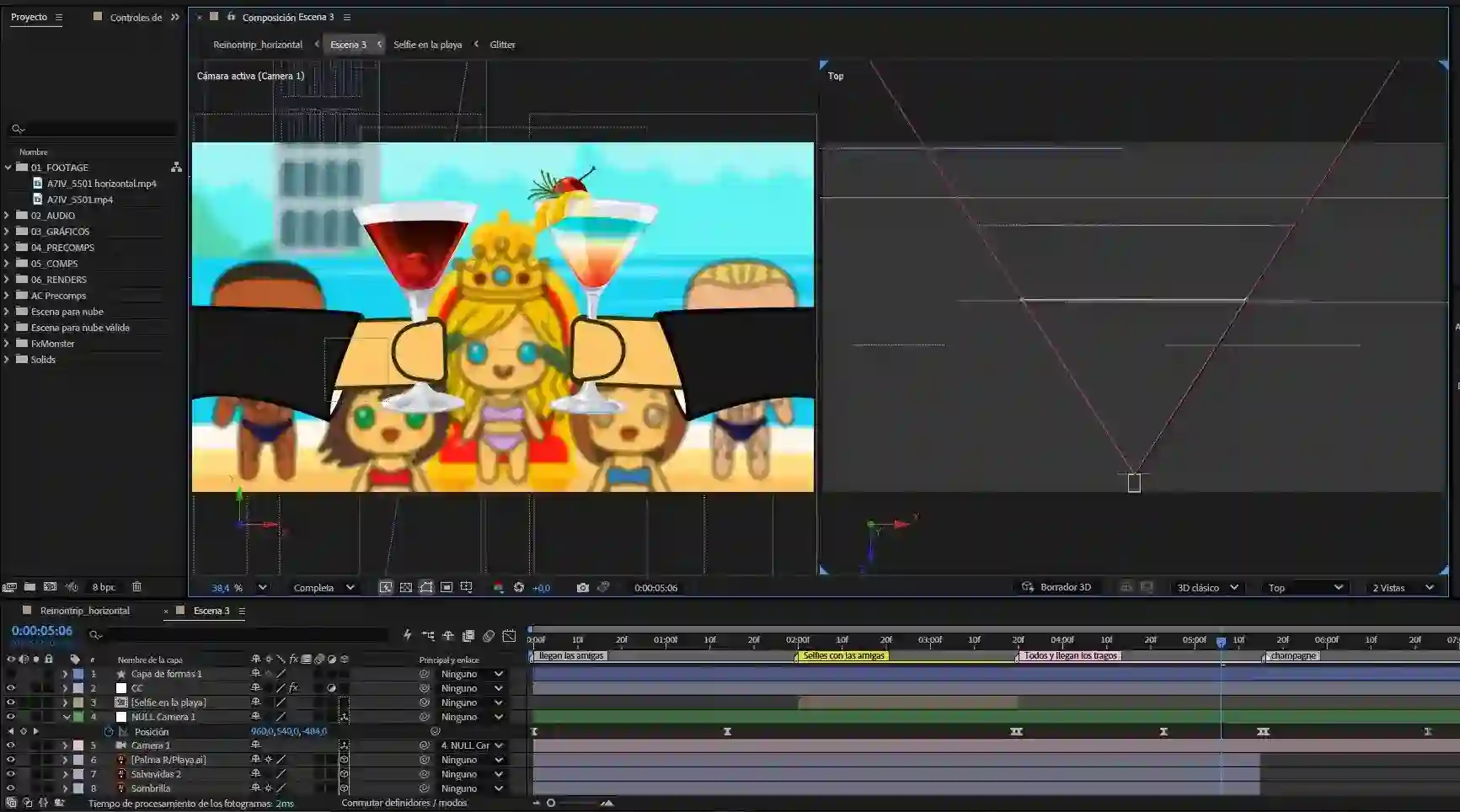Image resolution: width=1460 pixels, height=812 pixels.
Task: Jump to the previous Posición keyframe
Action: 11,732
